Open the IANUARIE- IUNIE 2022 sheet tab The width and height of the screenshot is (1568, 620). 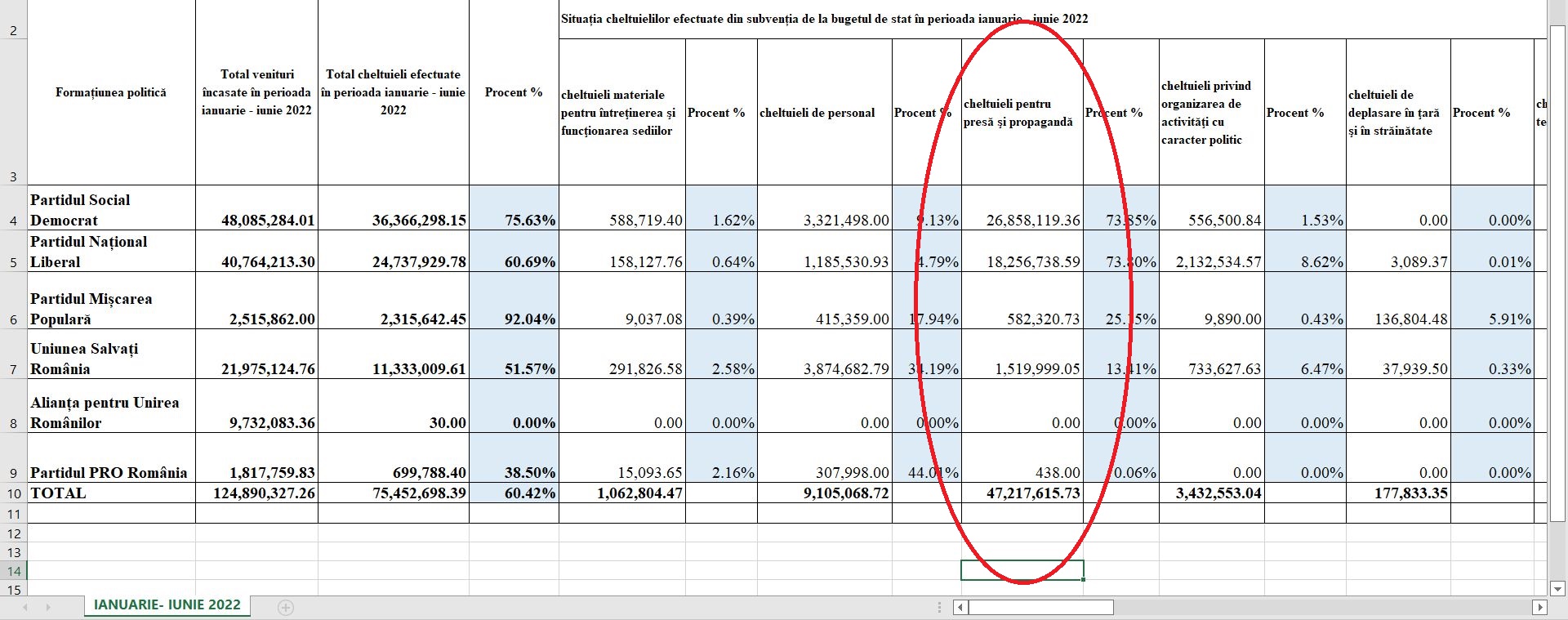[x=167, y=605]
